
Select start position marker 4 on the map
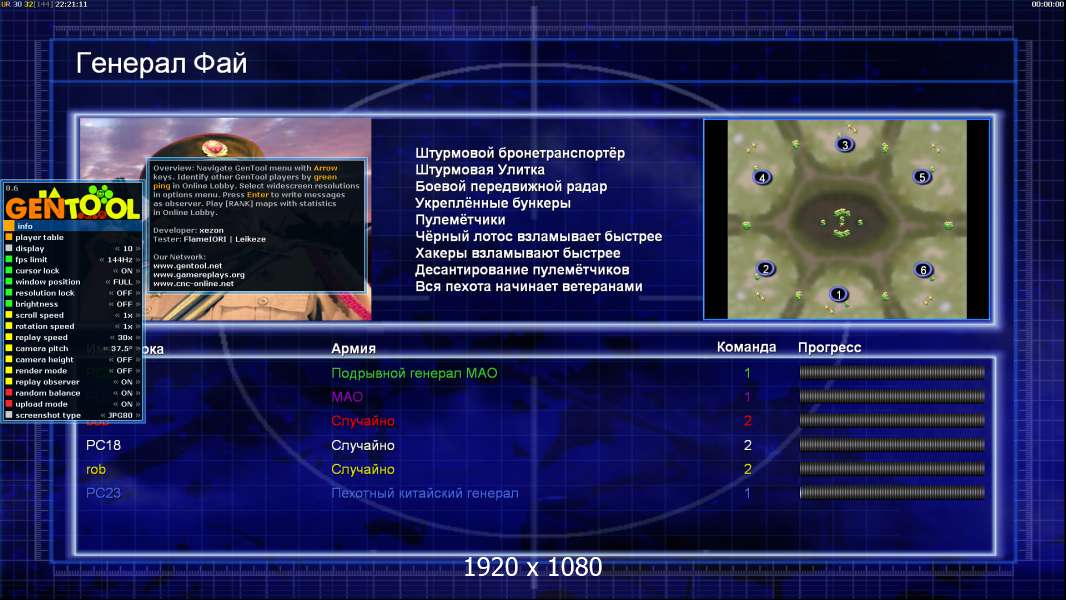coord(762,177)
